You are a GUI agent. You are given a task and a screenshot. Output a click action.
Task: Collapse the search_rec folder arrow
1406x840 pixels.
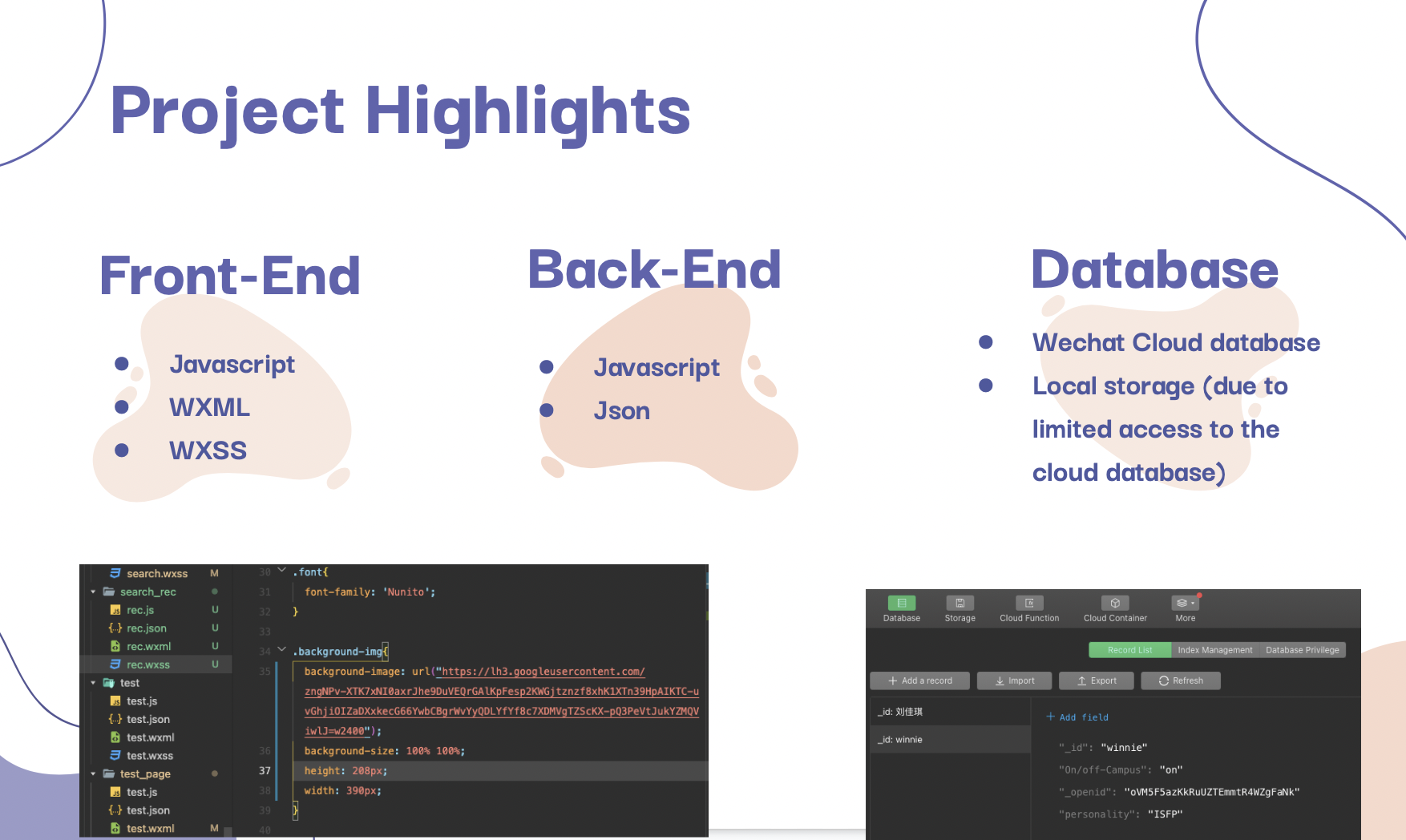[x=93, y=592]
